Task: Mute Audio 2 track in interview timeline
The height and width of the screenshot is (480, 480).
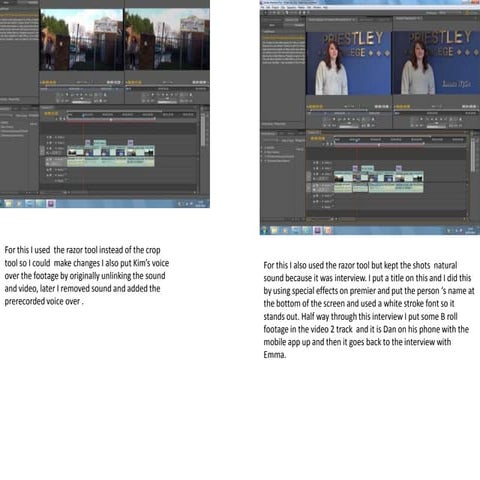Action: click(x=314, y=196)
